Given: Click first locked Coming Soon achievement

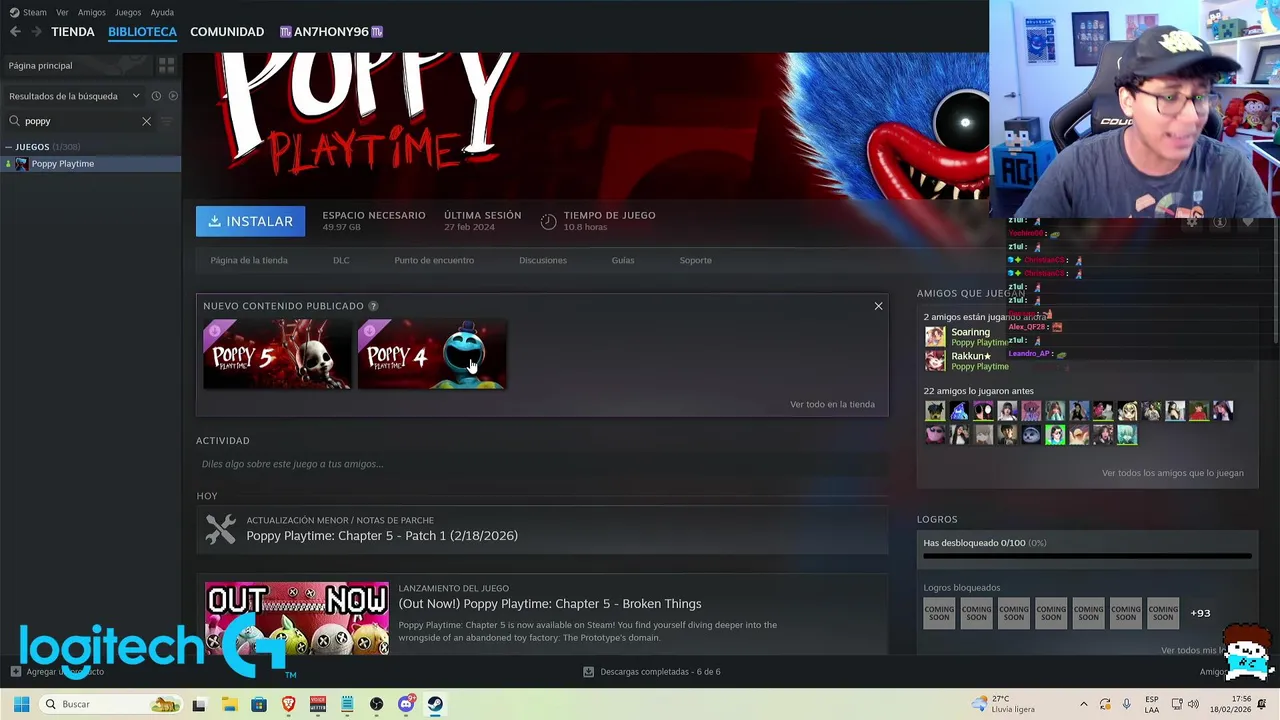Looking at the screenshot, I should (939, 612).
